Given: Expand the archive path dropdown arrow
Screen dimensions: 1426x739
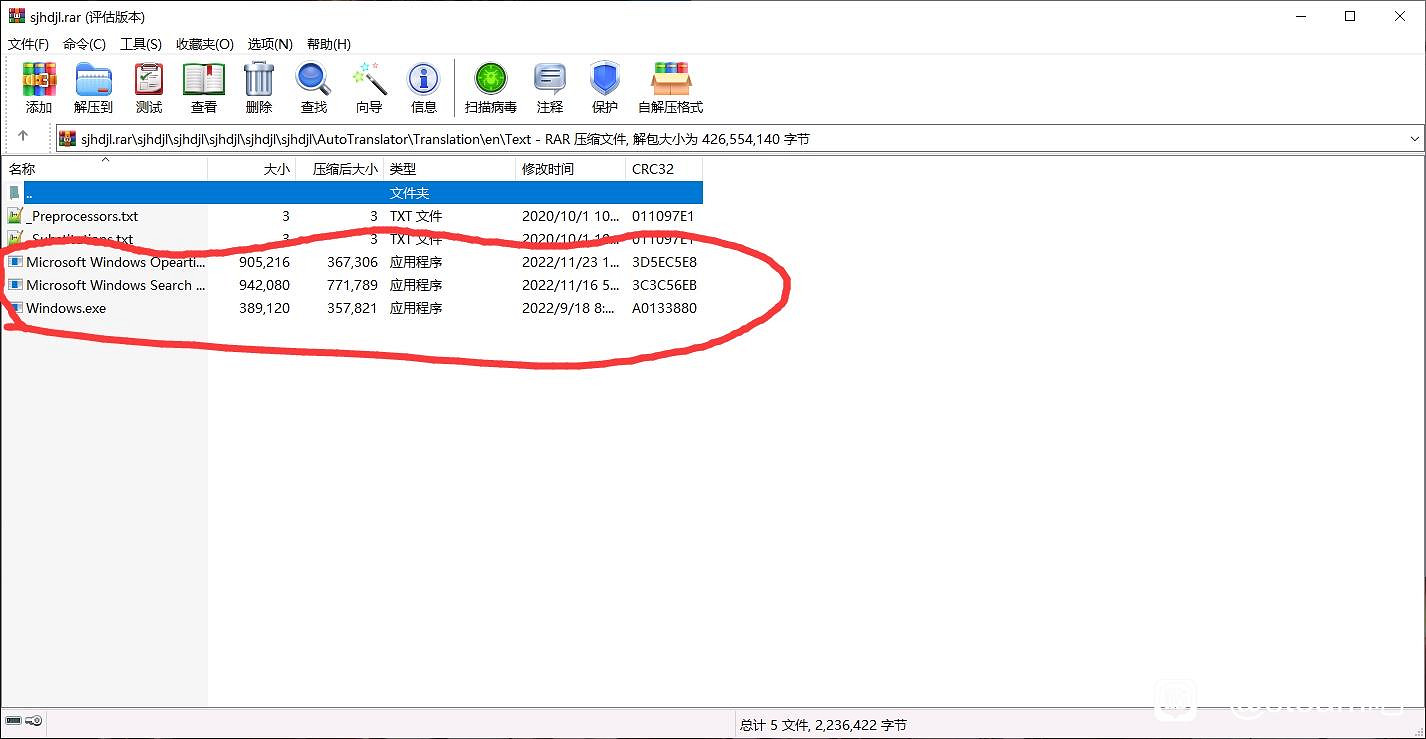Looking at the screenshot, I should (1414, 139).
